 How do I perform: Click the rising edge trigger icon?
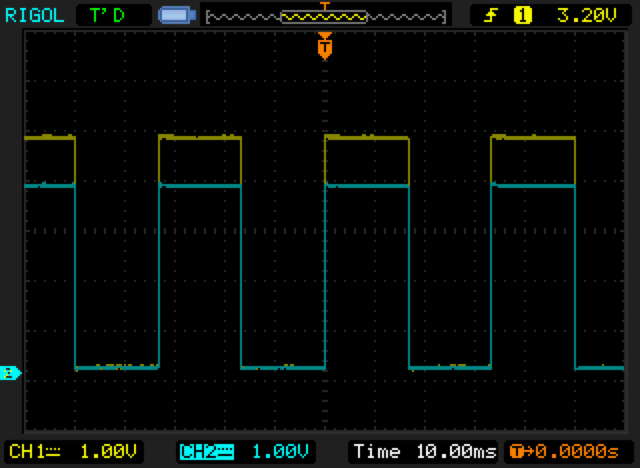coord(491,16)
